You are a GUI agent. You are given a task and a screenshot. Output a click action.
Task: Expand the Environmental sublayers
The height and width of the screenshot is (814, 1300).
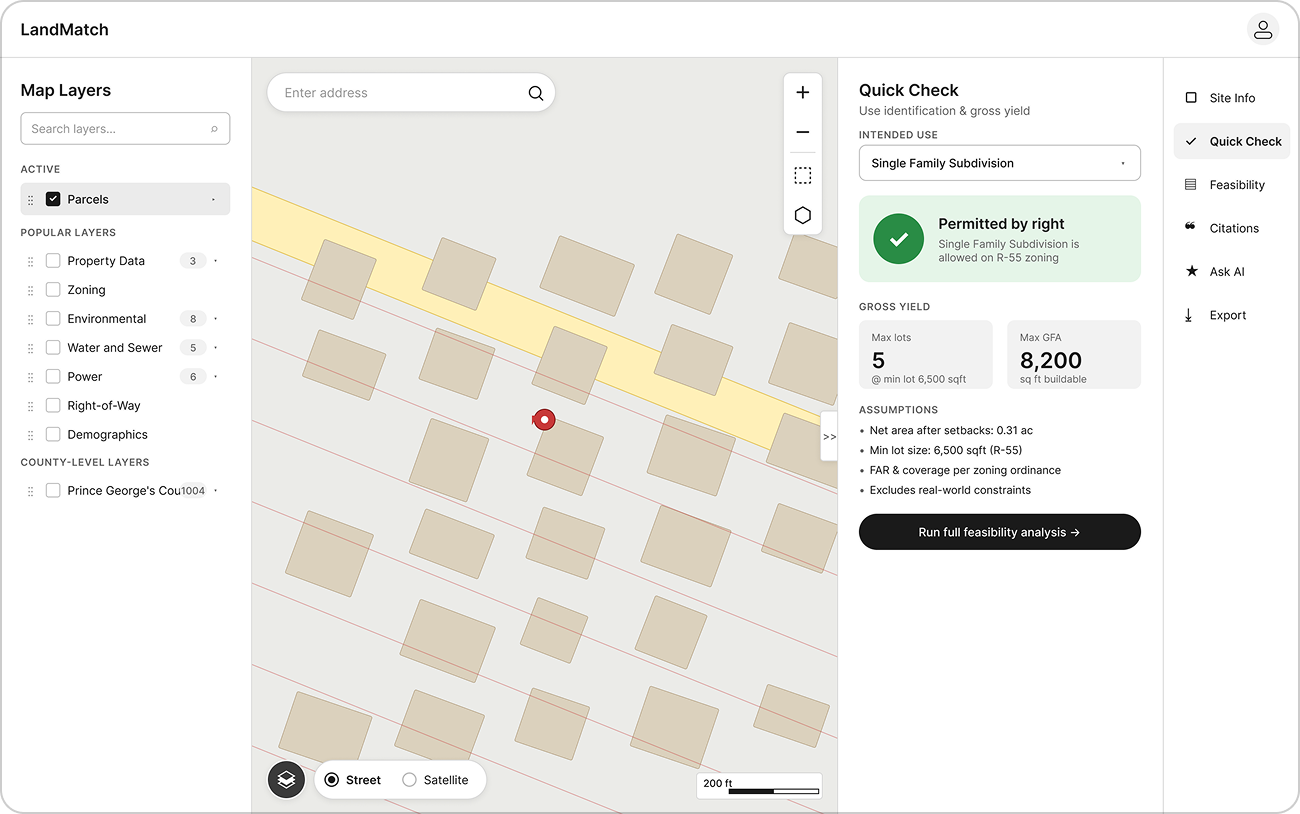point(216,319)
